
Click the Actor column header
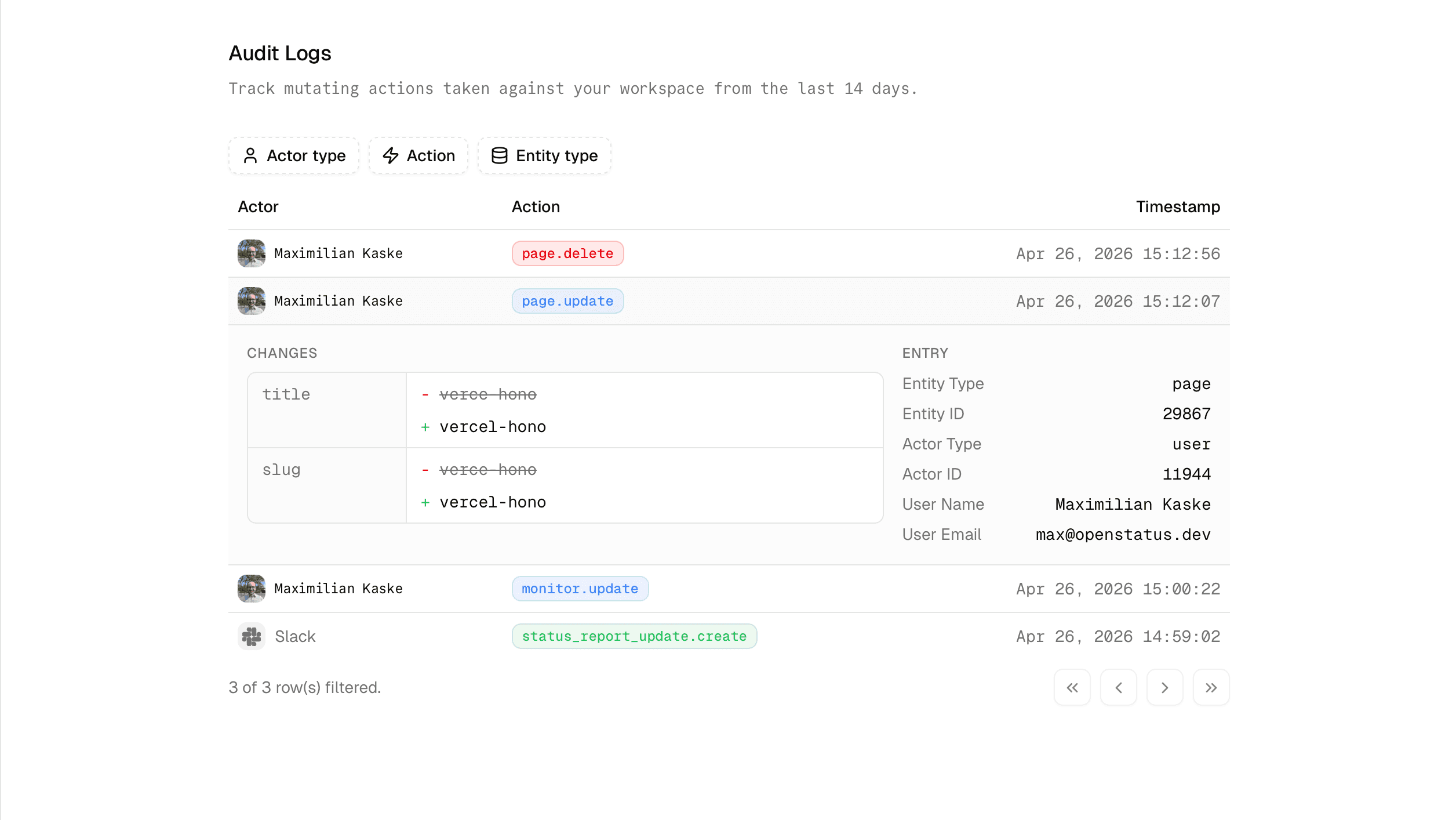(257, 206)
